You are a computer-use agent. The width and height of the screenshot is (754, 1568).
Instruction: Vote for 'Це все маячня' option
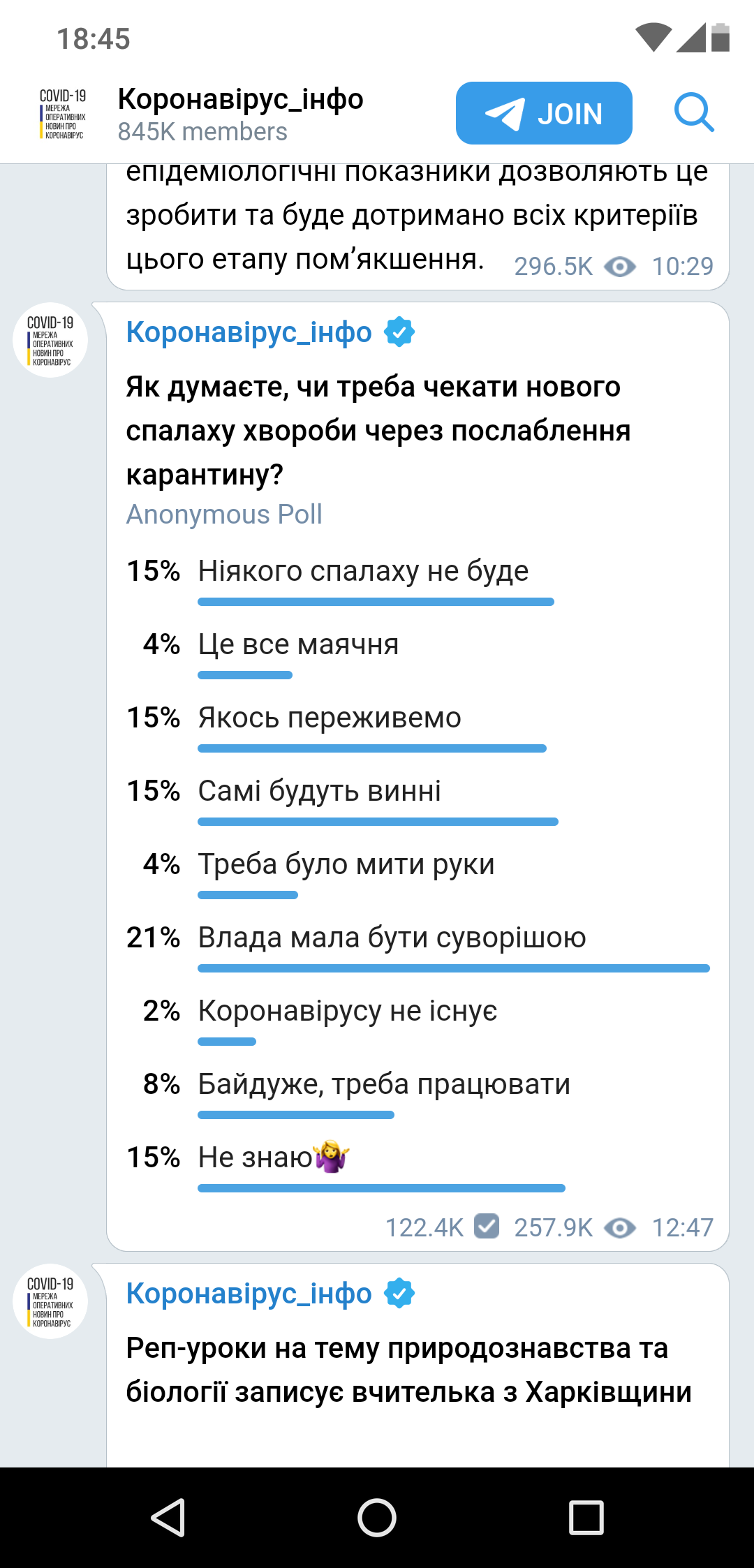coord(298,644)
